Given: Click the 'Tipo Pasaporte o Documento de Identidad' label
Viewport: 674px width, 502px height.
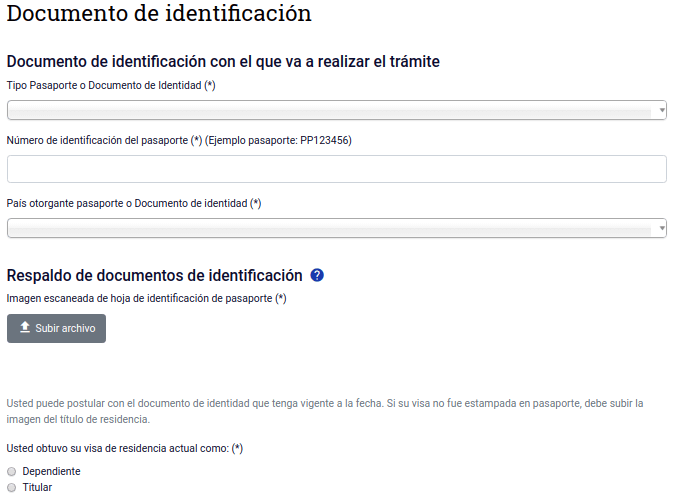Looking at the screenshot, I should [111, 86].
